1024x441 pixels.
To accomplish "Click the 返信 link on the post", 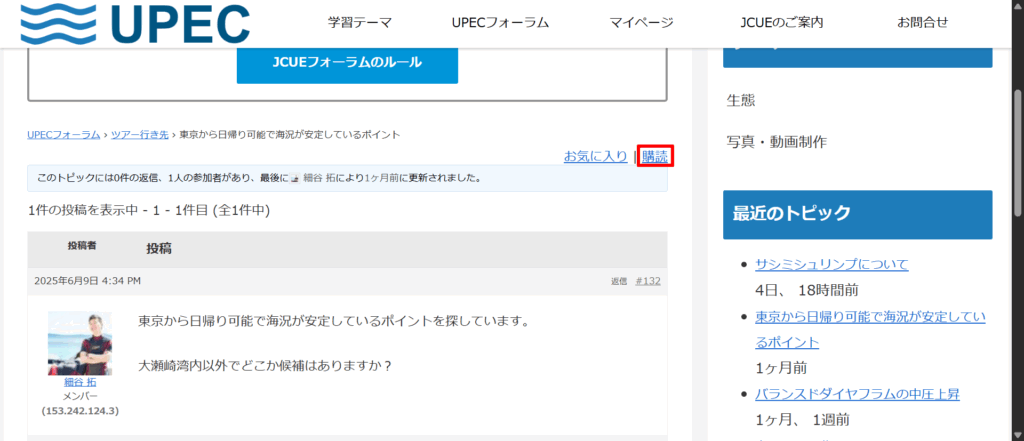I will click(x=619, y=281).
